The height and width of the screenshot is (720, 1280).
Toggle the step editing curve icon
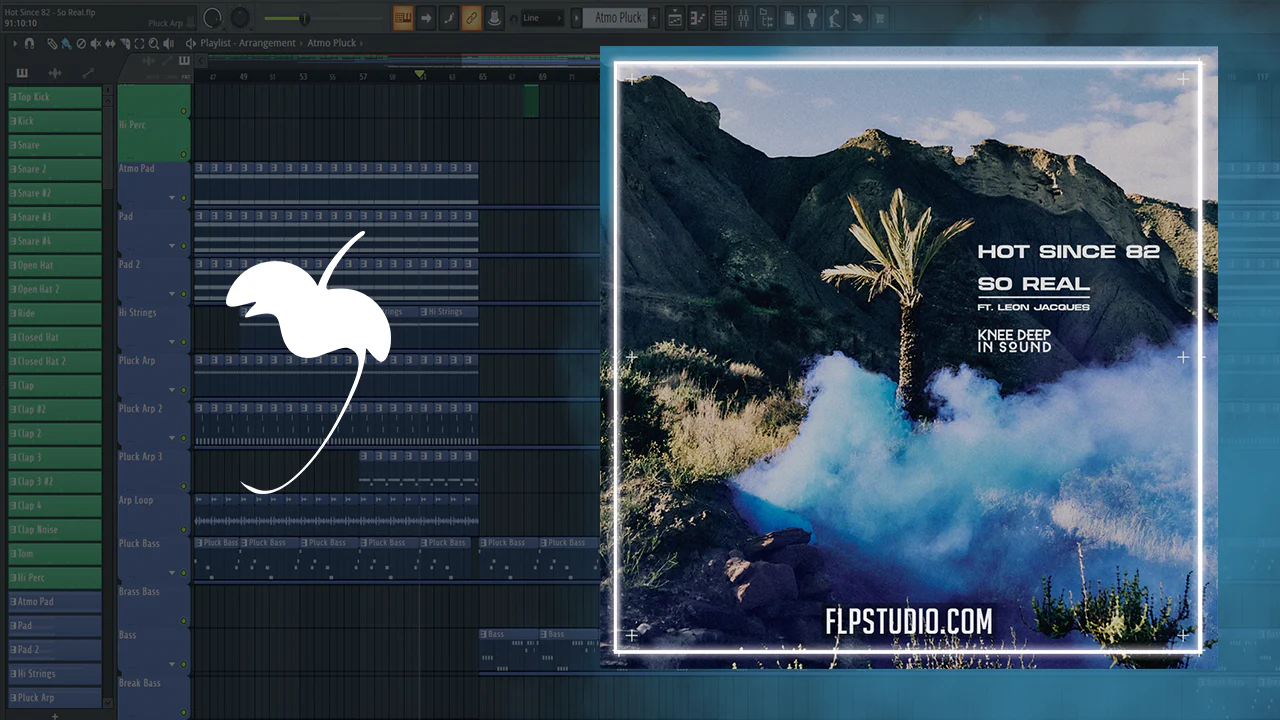click(x=449, y=18)
